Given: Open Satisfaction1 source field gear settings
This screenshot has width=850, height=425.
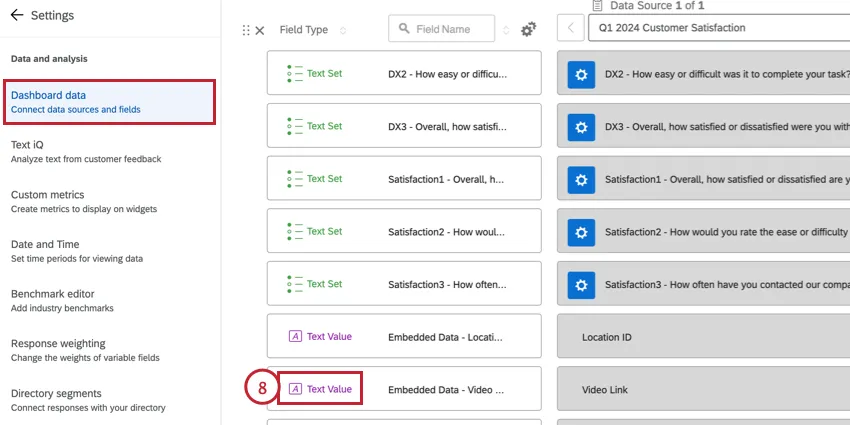Looking at the screenshot, I should click(582, 179).
